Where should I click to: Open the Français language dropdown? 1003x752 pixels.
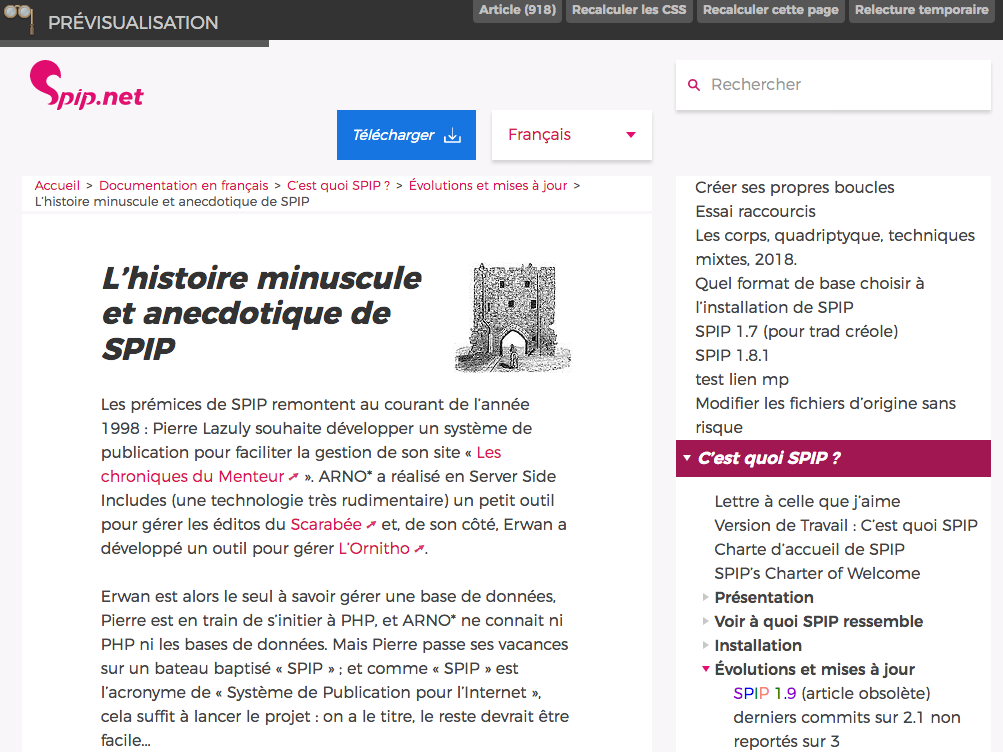tap(572, 135)
